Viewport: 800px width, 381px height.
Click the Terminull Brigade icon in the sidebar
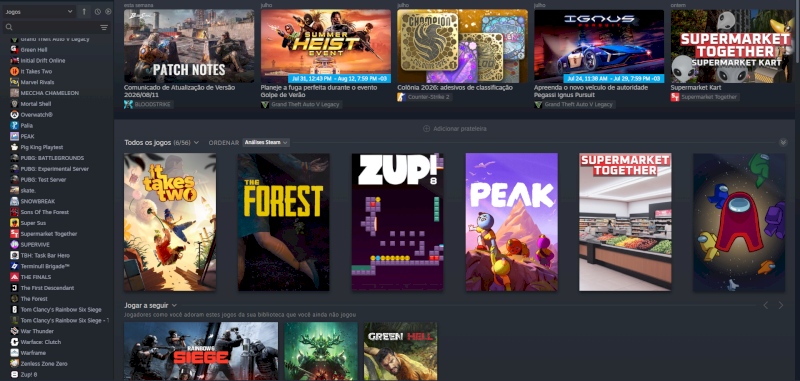coord(14,266)
